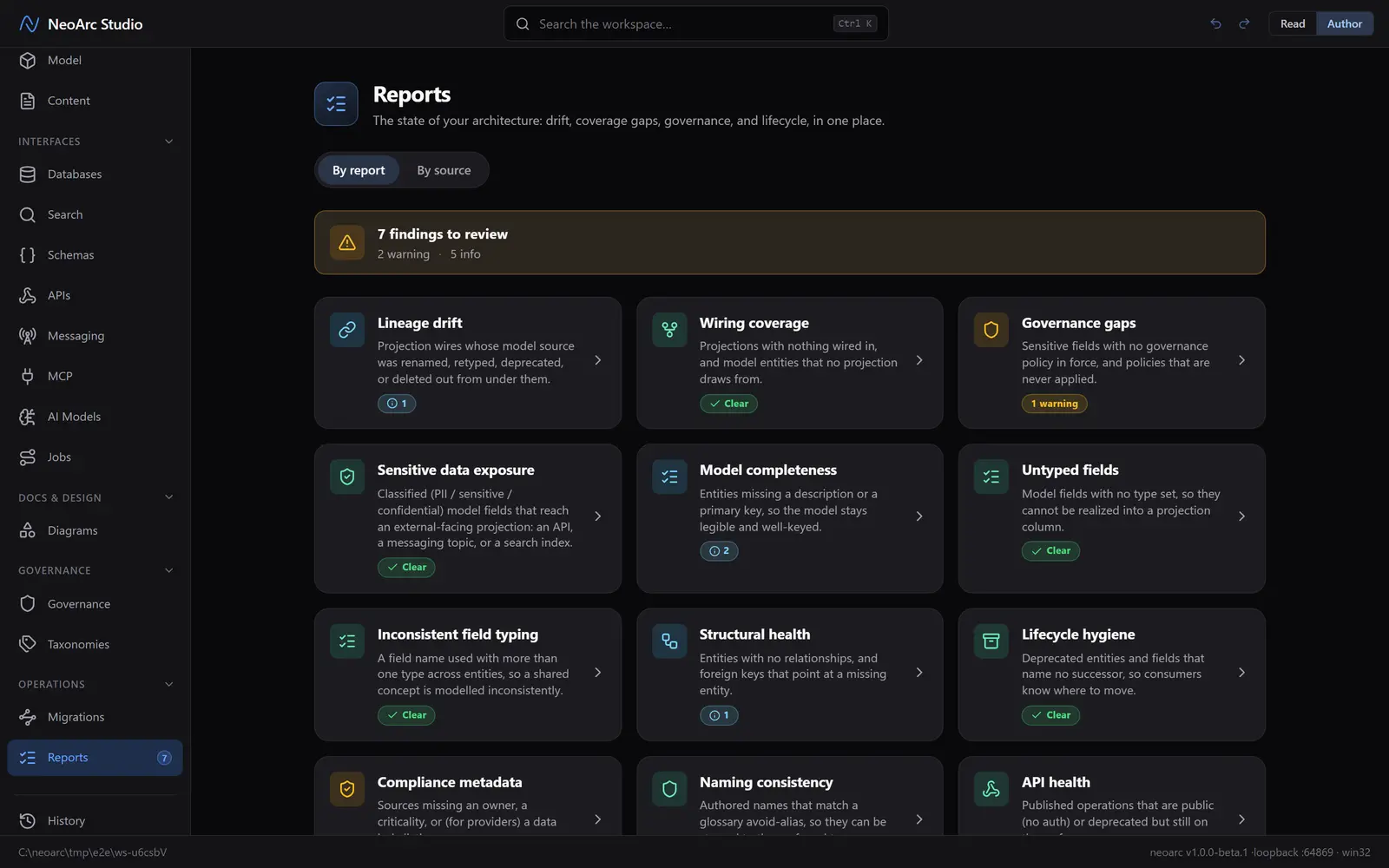Collapse the Operations sidebar section
Viewport: 1389px width, 868px height.
click(x=169, y=684)
